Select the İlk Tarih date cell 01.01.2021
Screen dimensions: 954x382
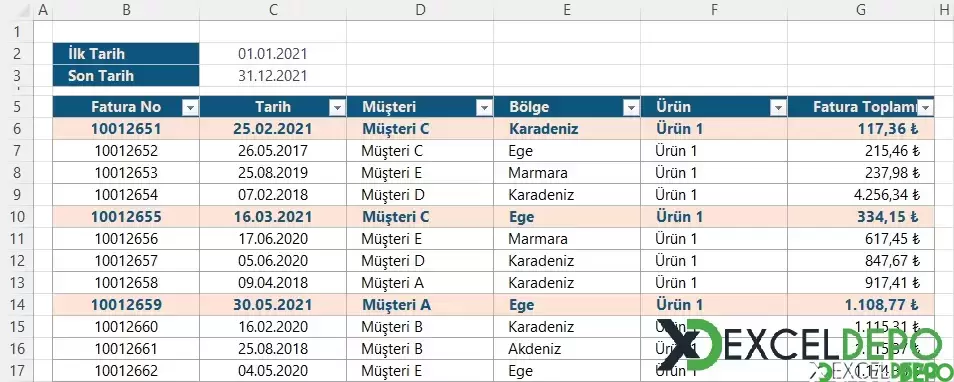pyautogui.click(x=273, y=54)
